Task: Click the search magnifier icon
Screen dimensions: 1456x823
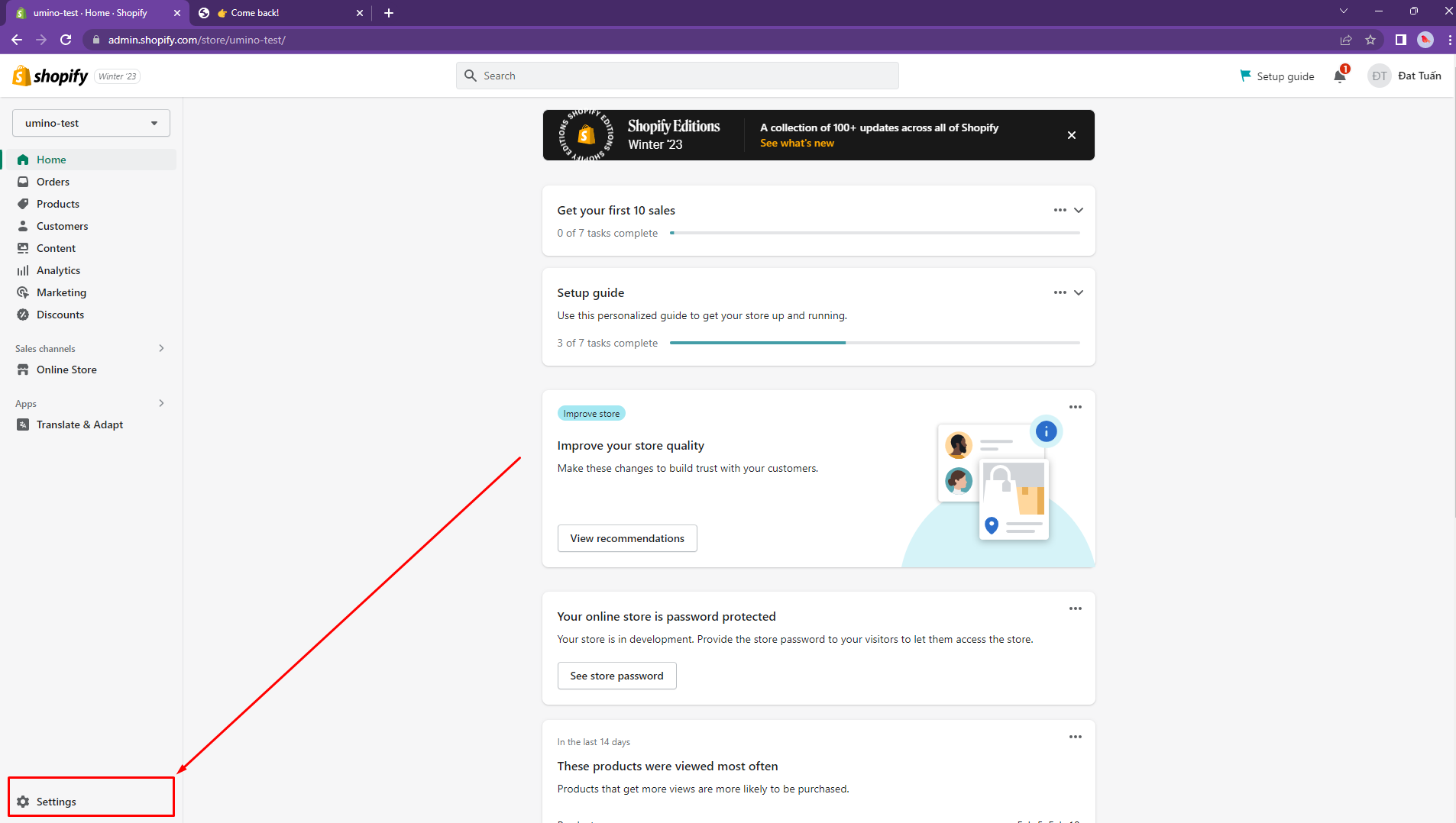Action: 471,76
